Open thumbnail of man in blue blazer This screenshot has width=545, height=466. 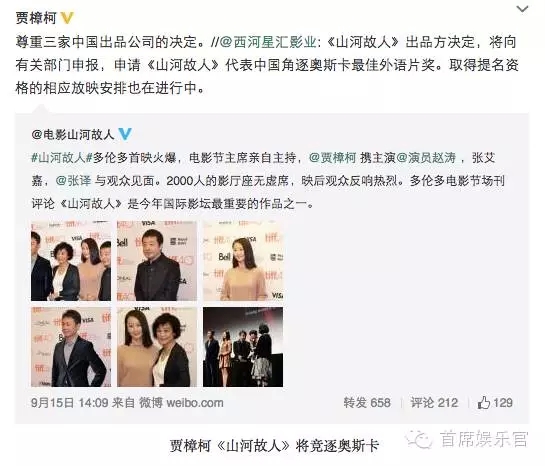tap(71, 347)
